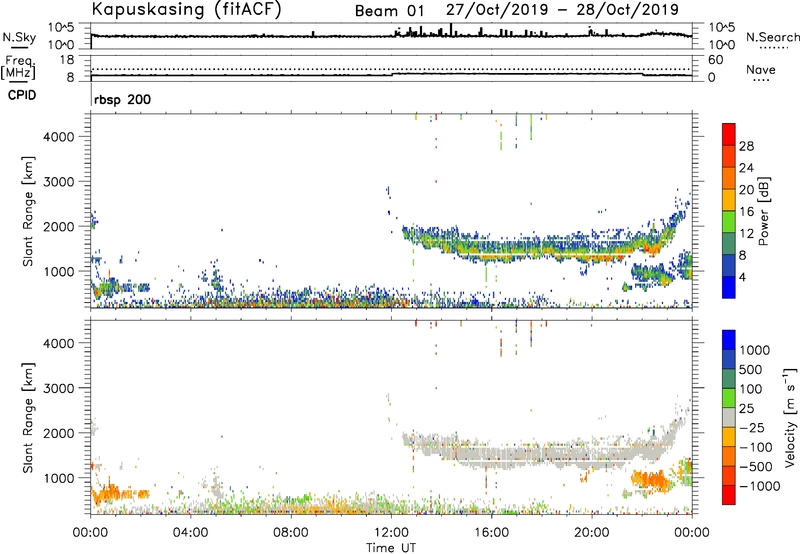
Task: Click the 20:00 time tick label
Action: click(x=591, y=533)
